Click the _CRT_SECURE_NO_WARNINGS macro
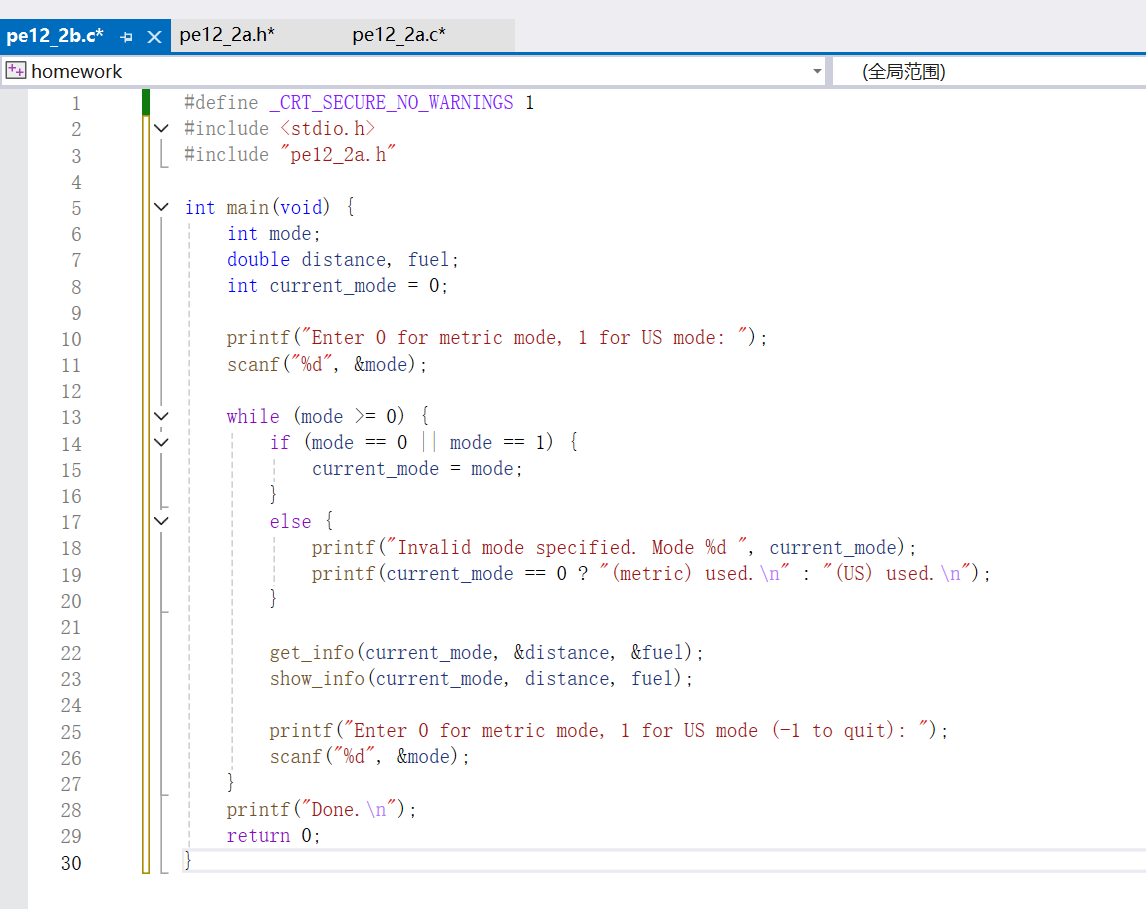 coord(391,103)
